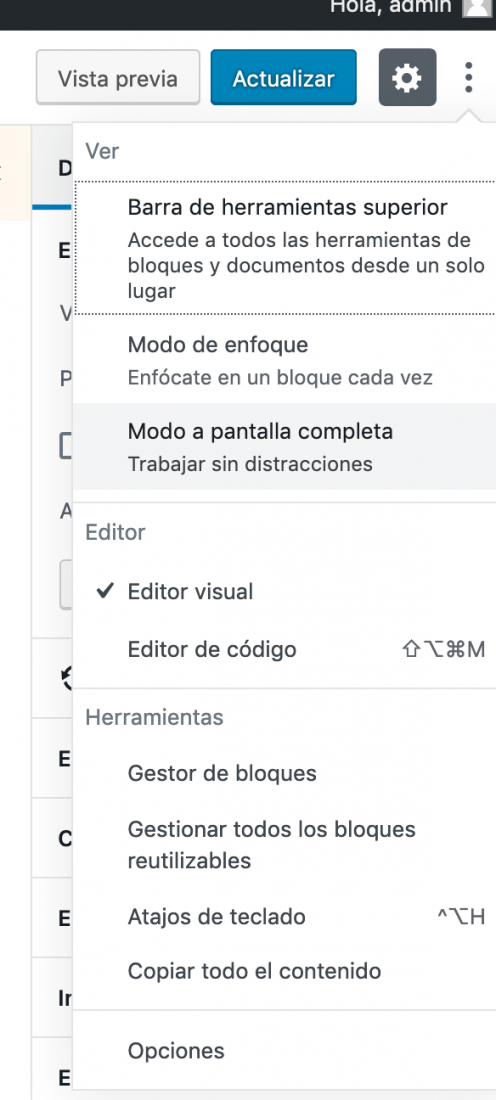
Task: Toggle Modo a pantalla completa
Action: [x=283, y=446]
